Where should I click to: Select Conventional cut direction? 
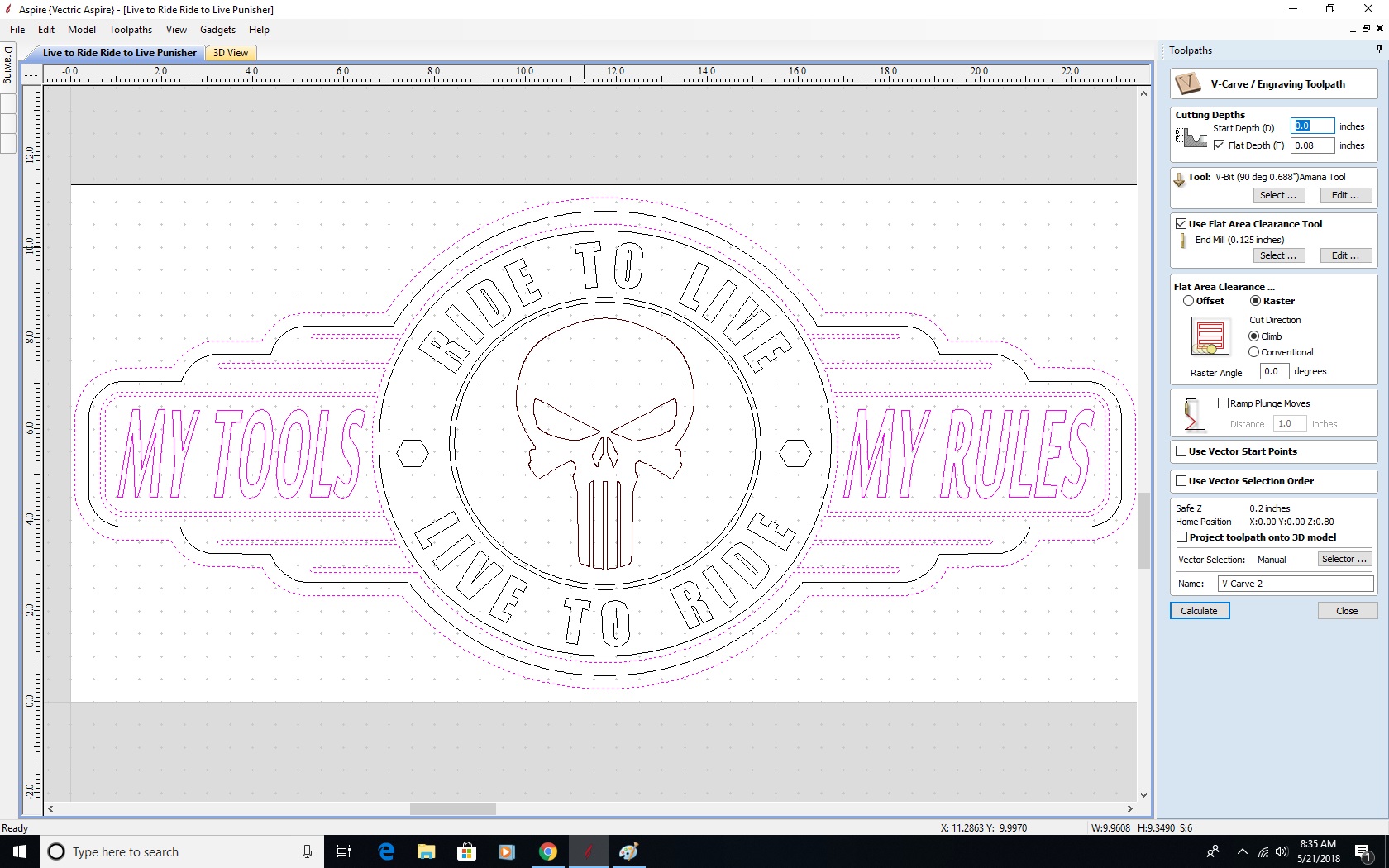1253,352
